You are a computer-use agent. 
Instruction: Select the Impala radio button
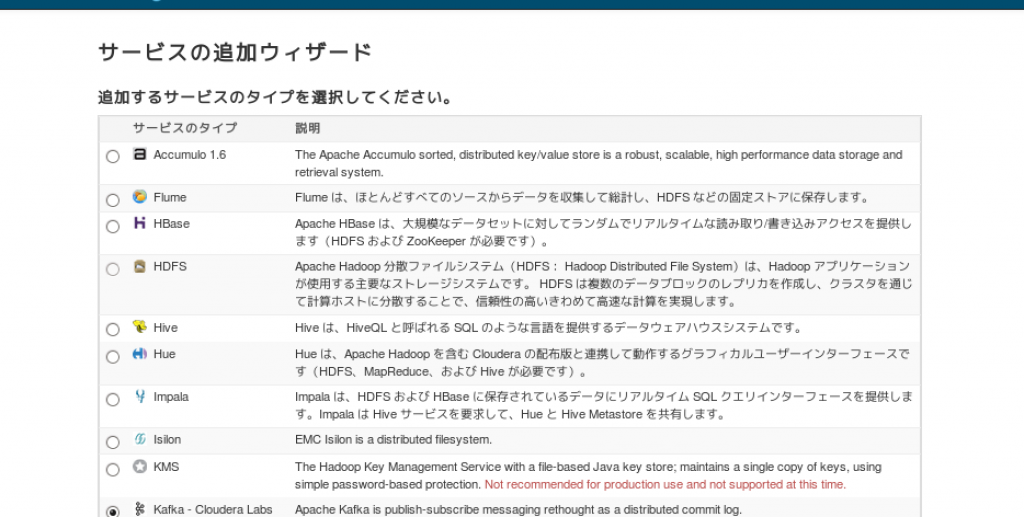coord(113,400)
